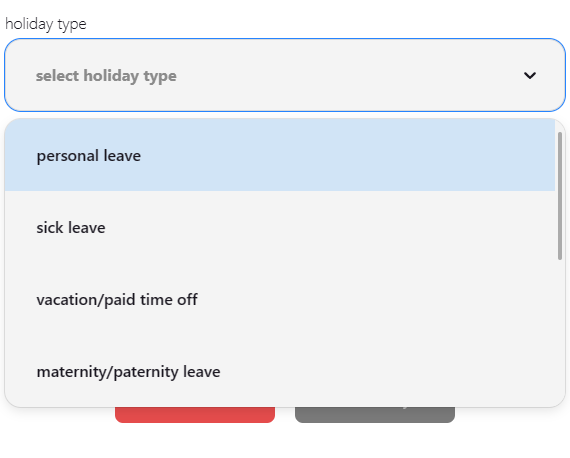Focus the blue-outlined holiday type select box
Screen dimensions: 570x458
tap(285, 75)
